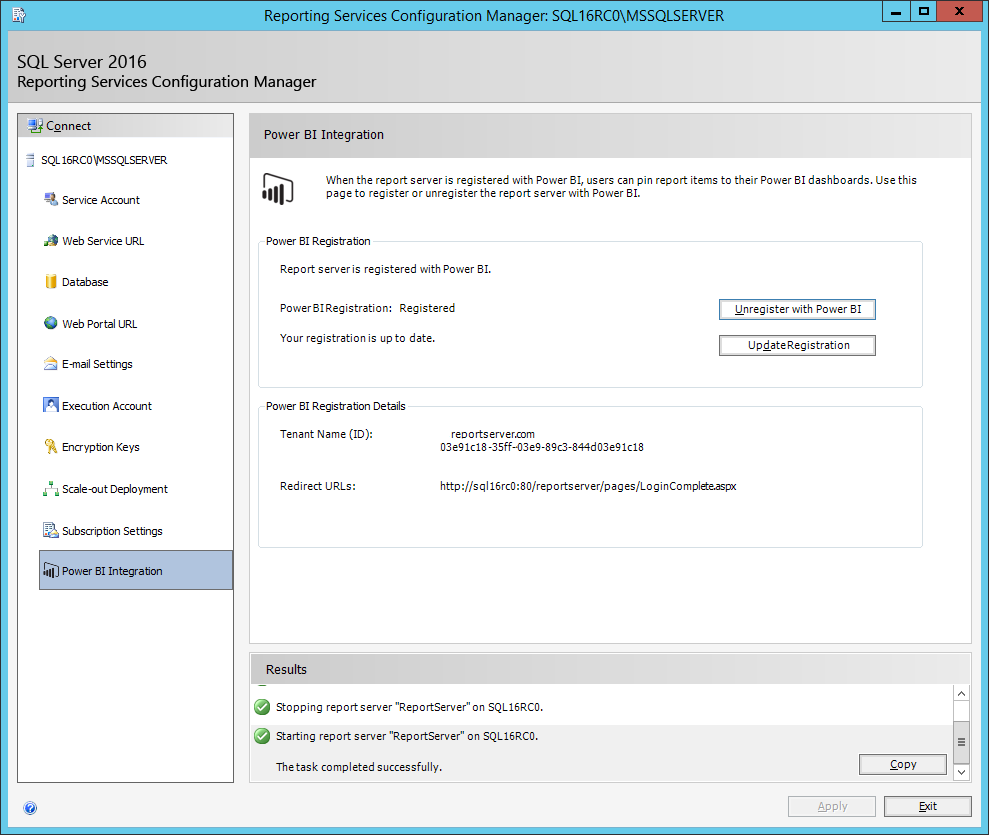Click the Update Registration button
Viewport: 989px width, 835px height.
pyautogui.click(x=797, y=344)
